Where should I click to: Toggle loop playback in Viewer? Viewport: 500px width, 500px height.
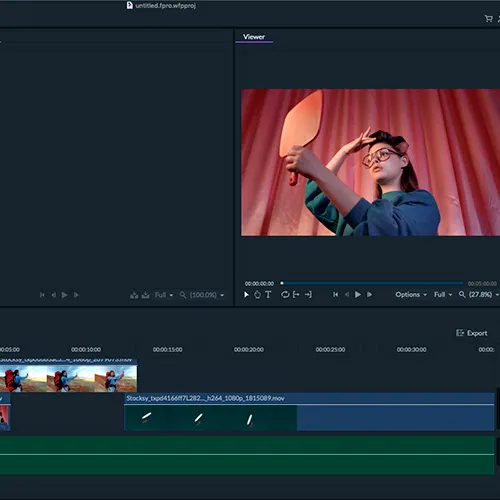pyautogui.click(x=285, y=295)
